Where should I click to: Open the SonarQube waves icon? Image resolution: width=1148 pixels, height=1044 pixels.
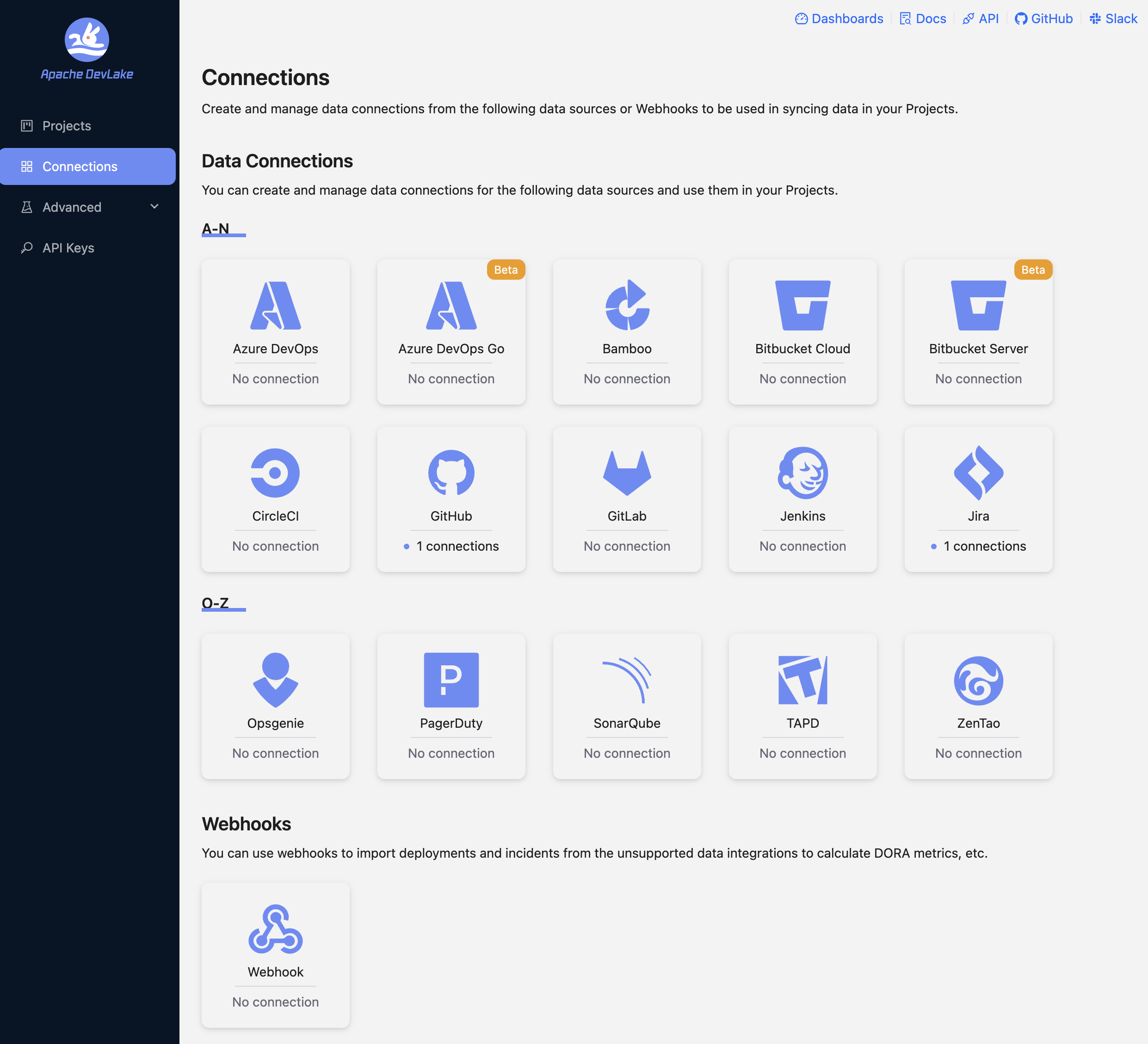(627, 680)
